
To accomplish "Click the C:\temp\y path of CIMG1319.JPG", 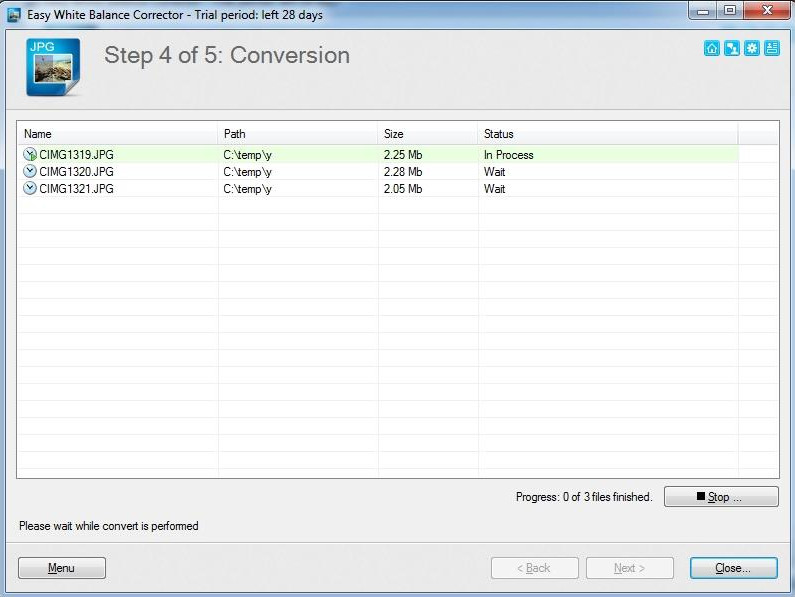I will (247, 155).
